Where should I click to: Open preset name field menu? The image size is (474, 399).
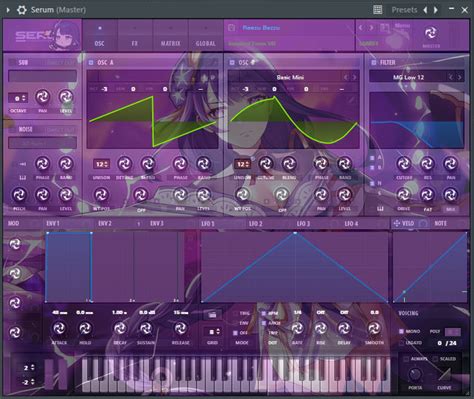[261, 28]
